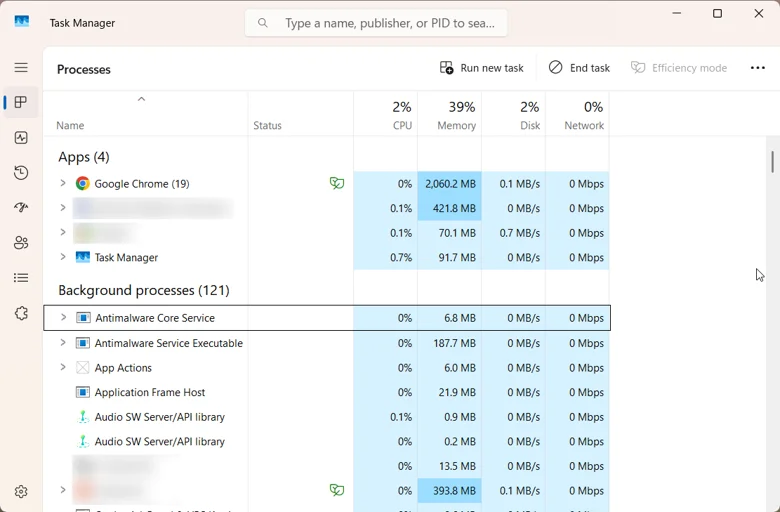Expand the Task Manager process row
The width and height of the screenshot is (780, 512).
[x=63, y=257]
